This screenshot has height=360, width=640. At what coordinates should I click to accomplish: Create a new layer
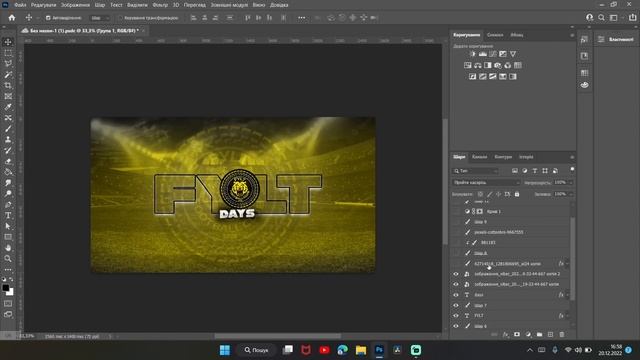click(550, 334)
